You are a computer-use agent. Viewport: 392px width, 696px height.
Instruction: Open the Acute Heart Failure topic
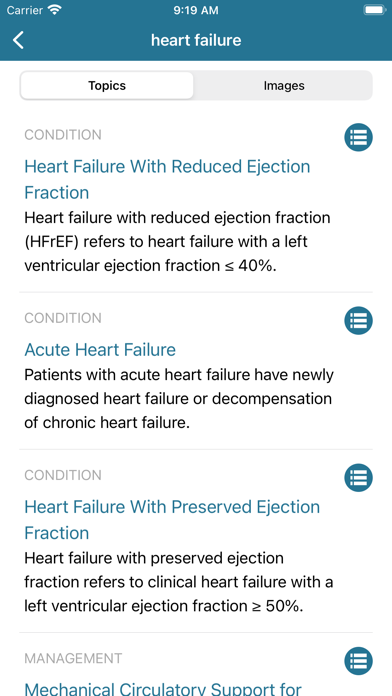(100, 350)
